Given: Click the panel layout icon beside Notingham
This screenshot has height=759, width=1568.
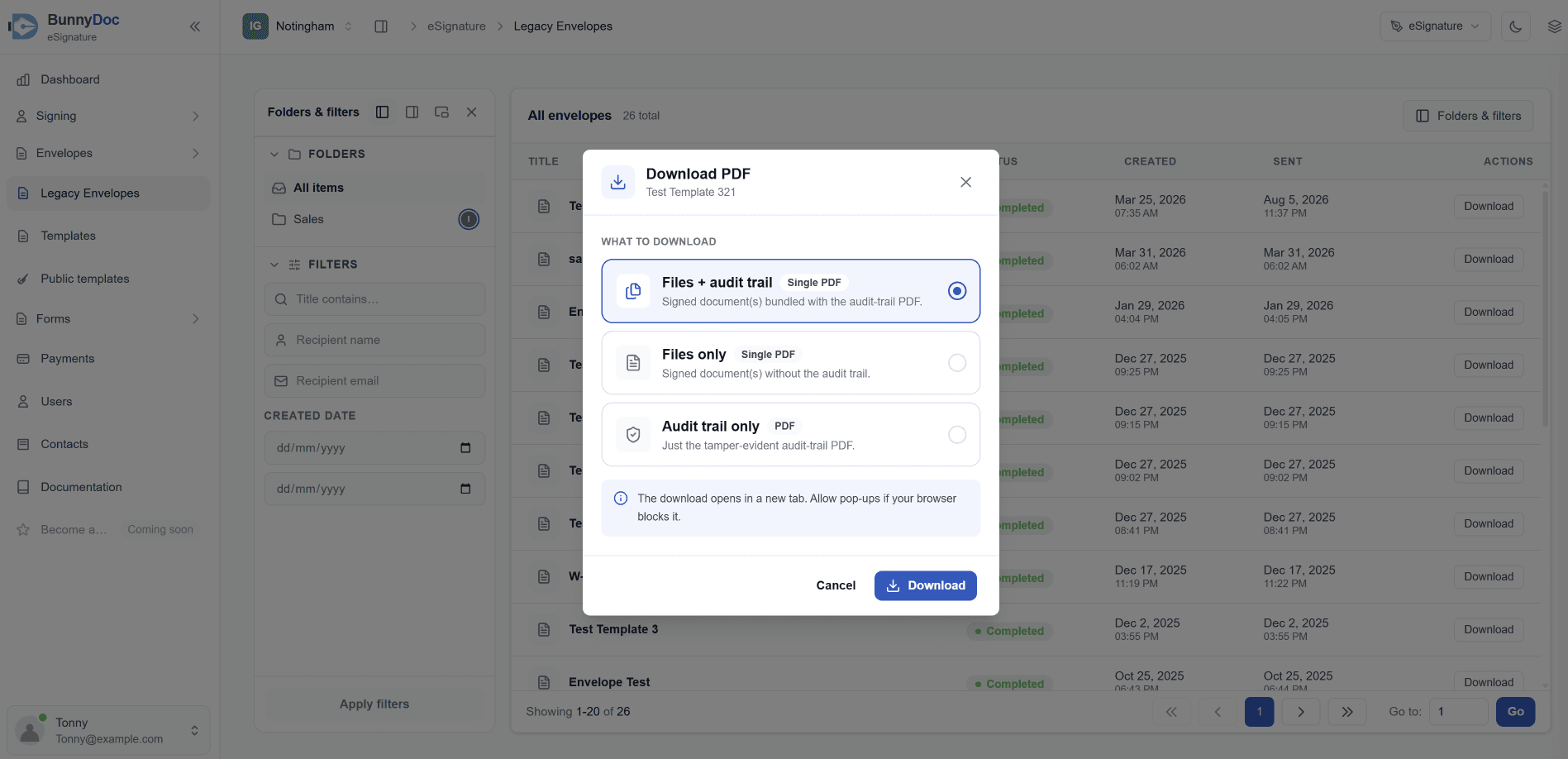Looking at the screenshot, I should click(x=381, y=26).
